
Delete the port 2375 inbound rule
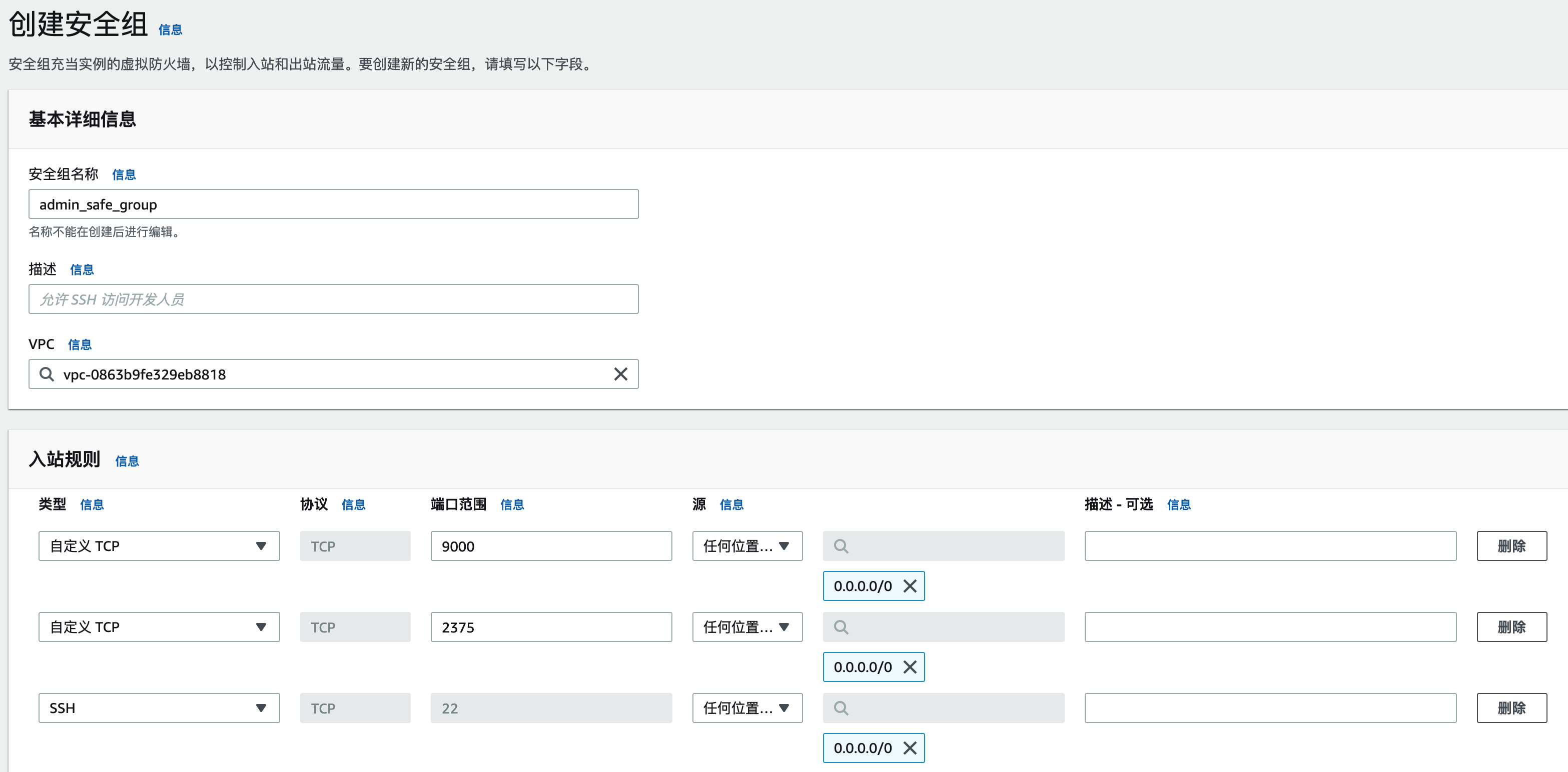tap(1511, 626)
